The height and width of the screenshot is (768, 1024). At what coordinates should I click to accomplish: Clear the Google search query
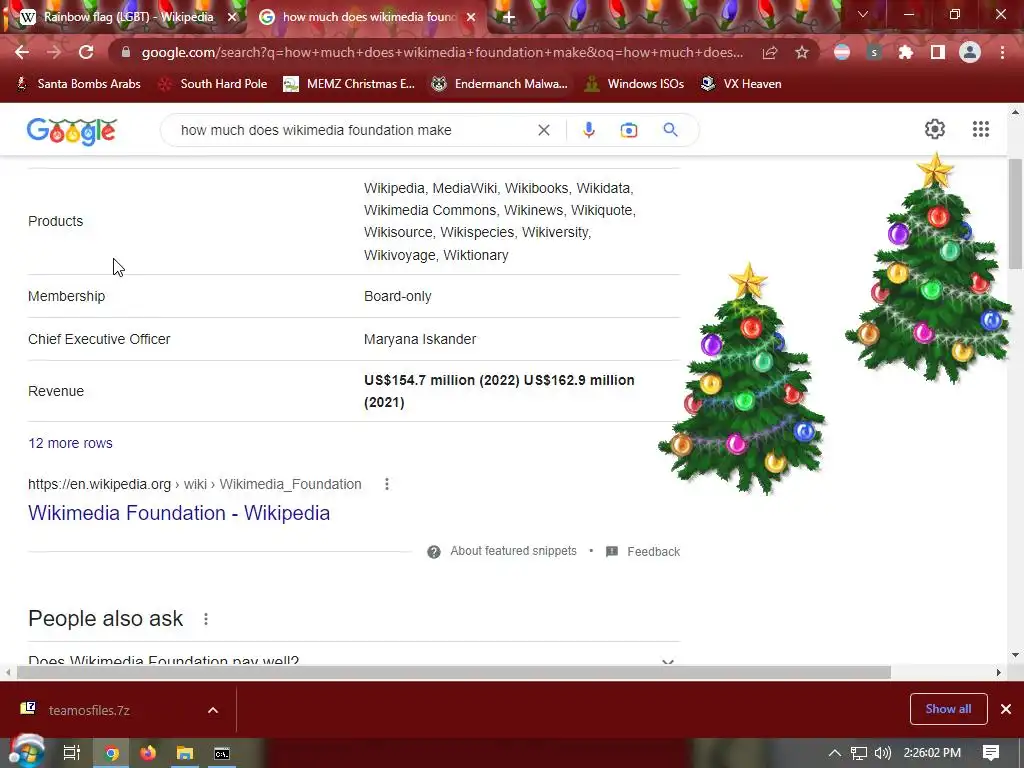[x=543, y=130]
